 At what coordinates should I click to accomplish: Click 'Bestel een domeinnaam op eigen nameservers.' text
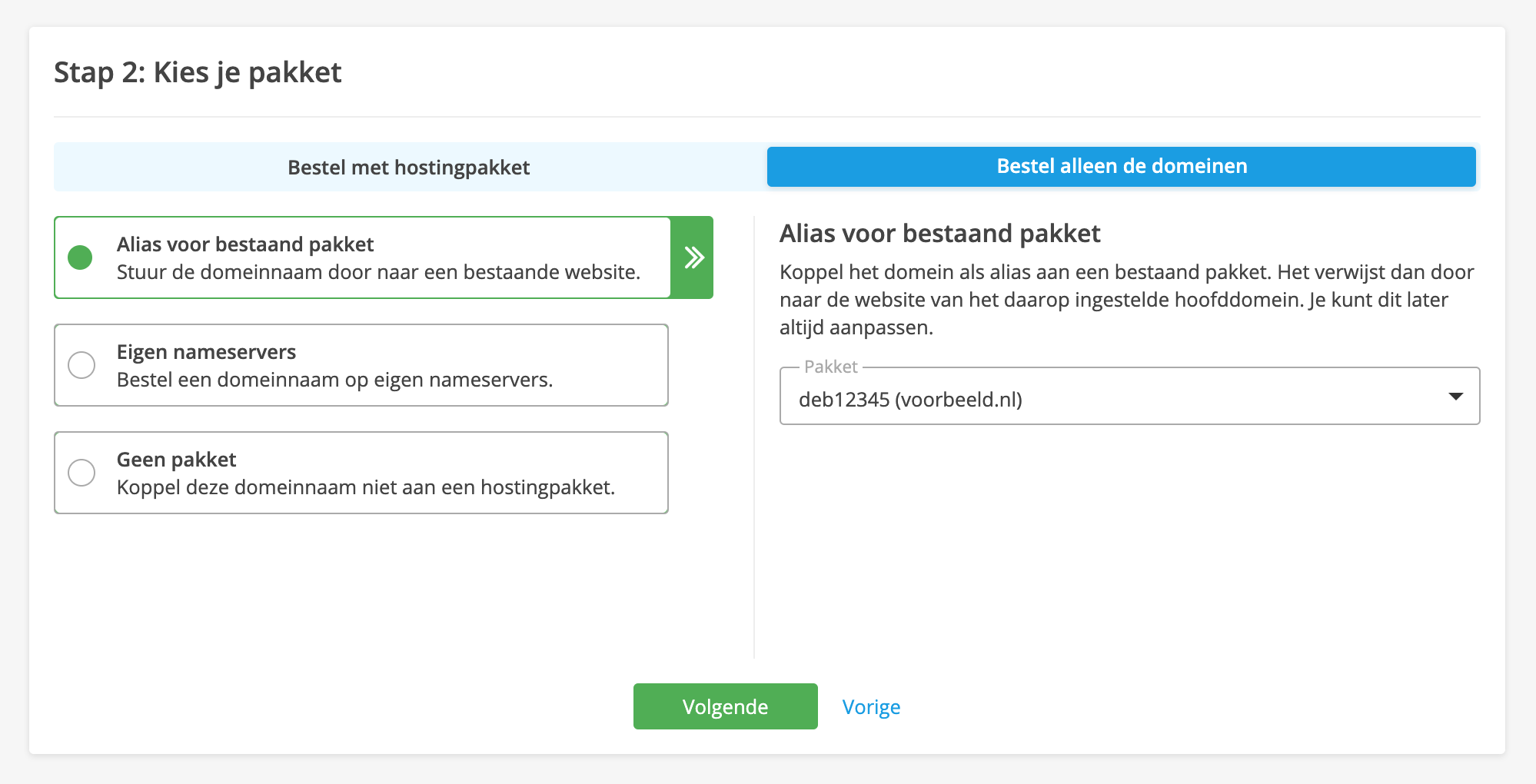click(x=334, y=380)
